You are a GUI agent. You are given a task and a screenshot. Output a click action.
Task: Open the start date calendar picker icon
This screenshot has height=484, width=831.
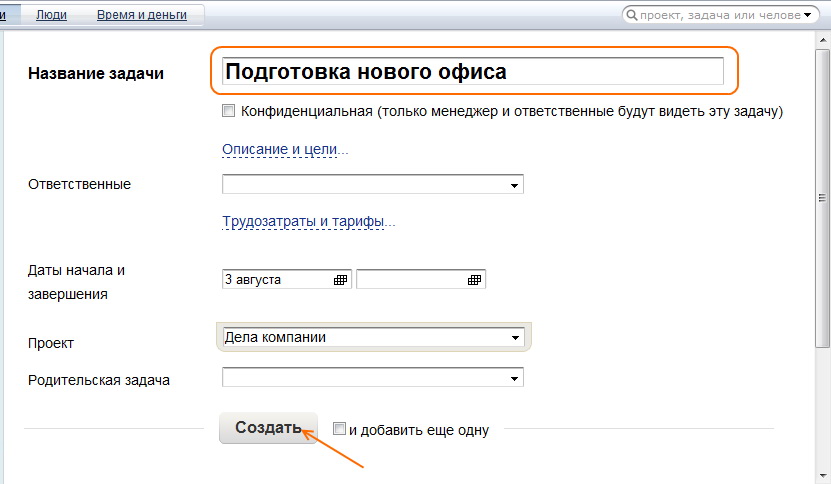(340, 280)
